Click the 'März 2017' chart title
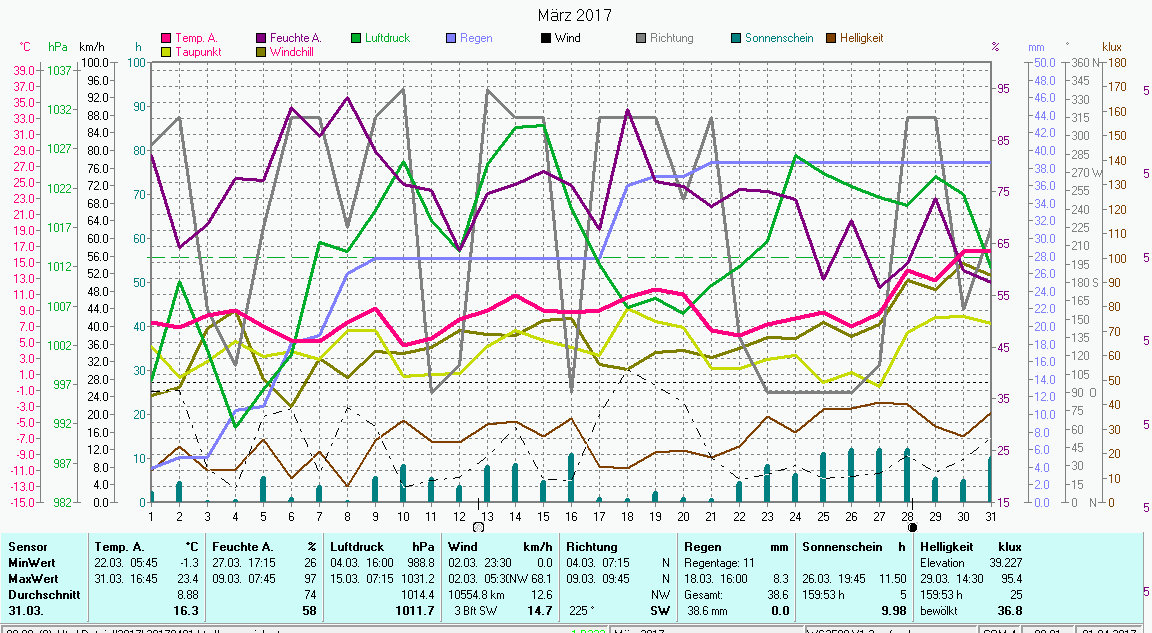The width and height of the screenshot is (1152, 633). [575, 15]
